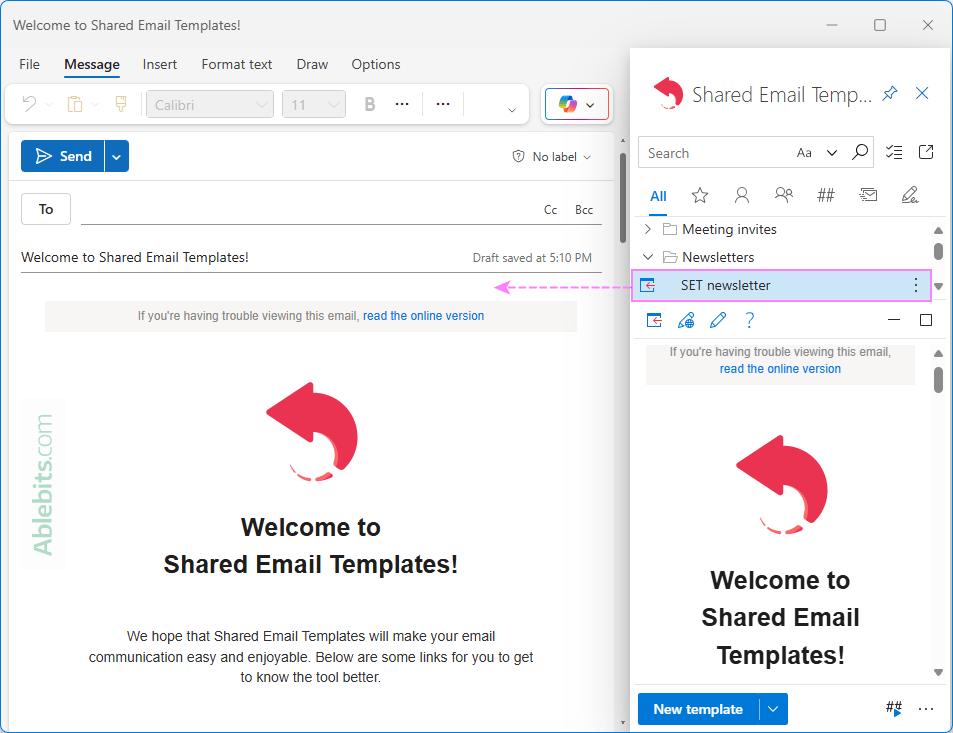Open the favorites star tab
The image size is (953, 733).
[x=699, y=194]
